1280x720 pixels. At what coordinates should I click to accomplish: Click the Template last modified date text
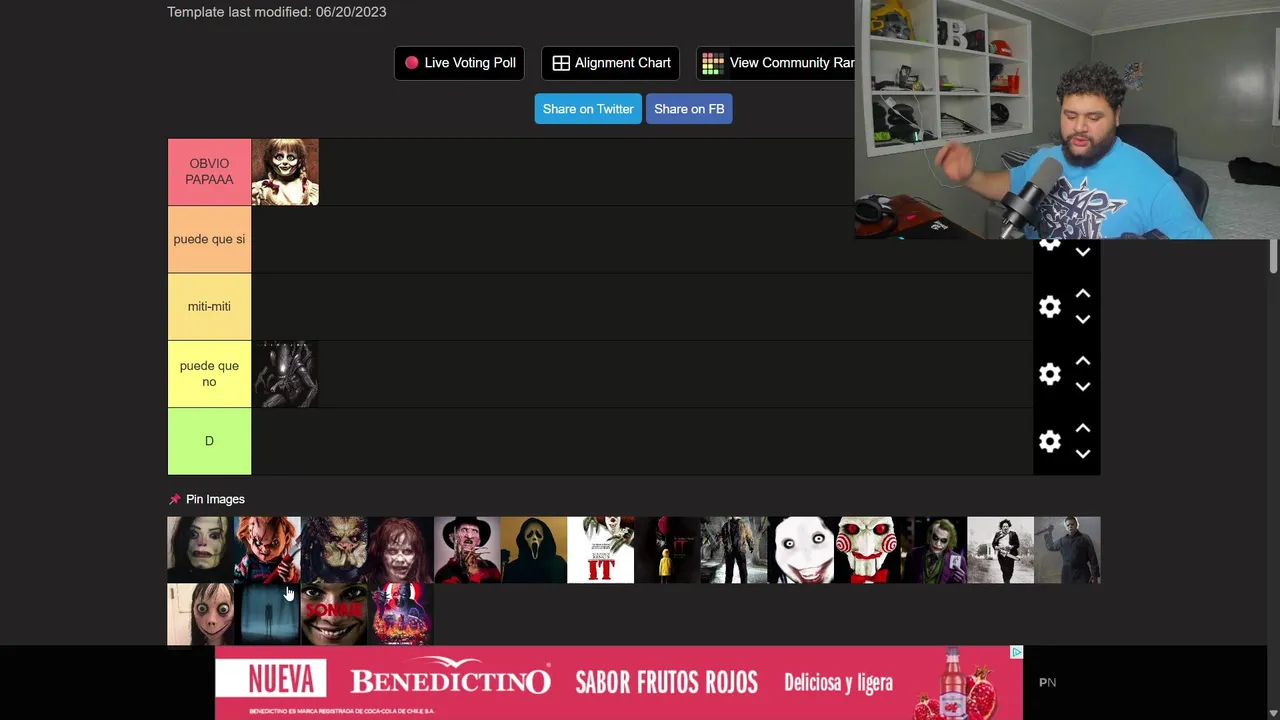click(277, 12)
